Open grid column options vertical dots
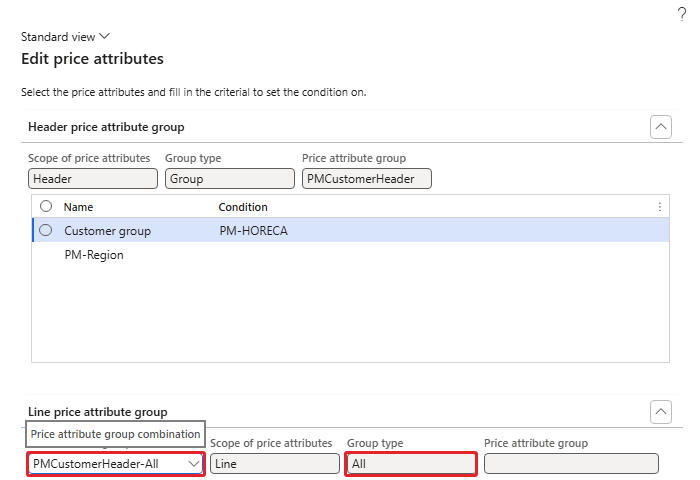700x480 pixels. tap(659, 207)
